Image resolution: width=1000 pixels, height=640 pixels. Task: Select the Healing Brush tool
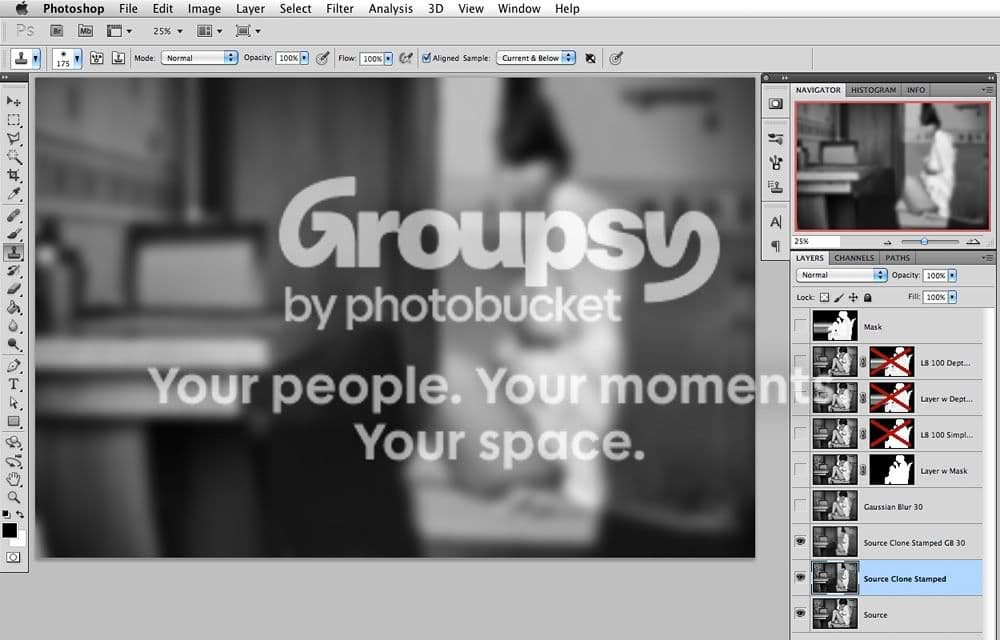pyautogui.click(x=13, y=215)
